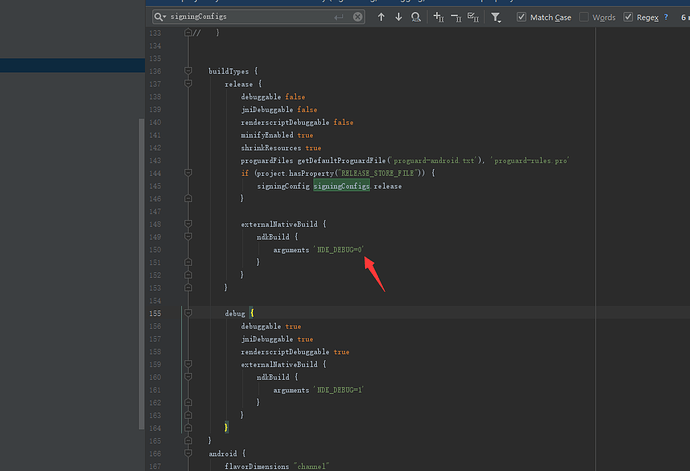Untick the Regex checkbox

(x=628, y=17)
